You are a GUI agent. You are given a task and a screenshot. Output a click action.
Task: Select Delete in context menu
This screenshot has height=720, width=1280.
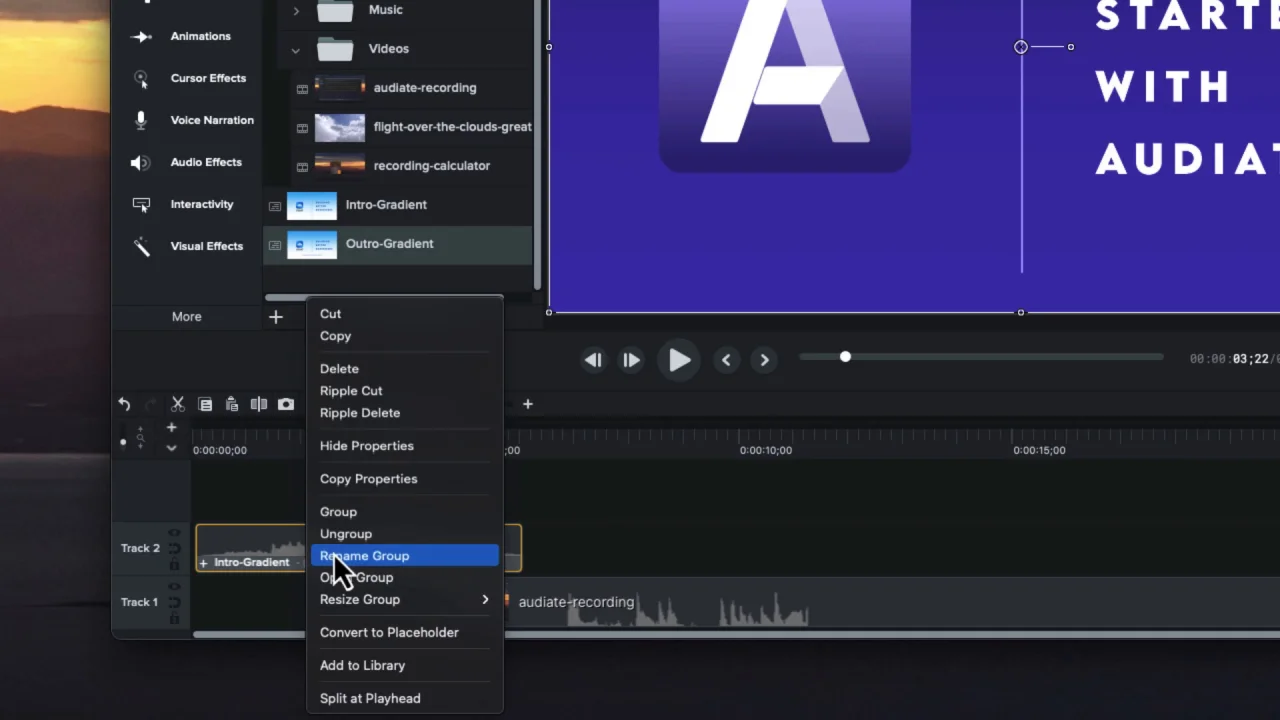coord(339,369)
